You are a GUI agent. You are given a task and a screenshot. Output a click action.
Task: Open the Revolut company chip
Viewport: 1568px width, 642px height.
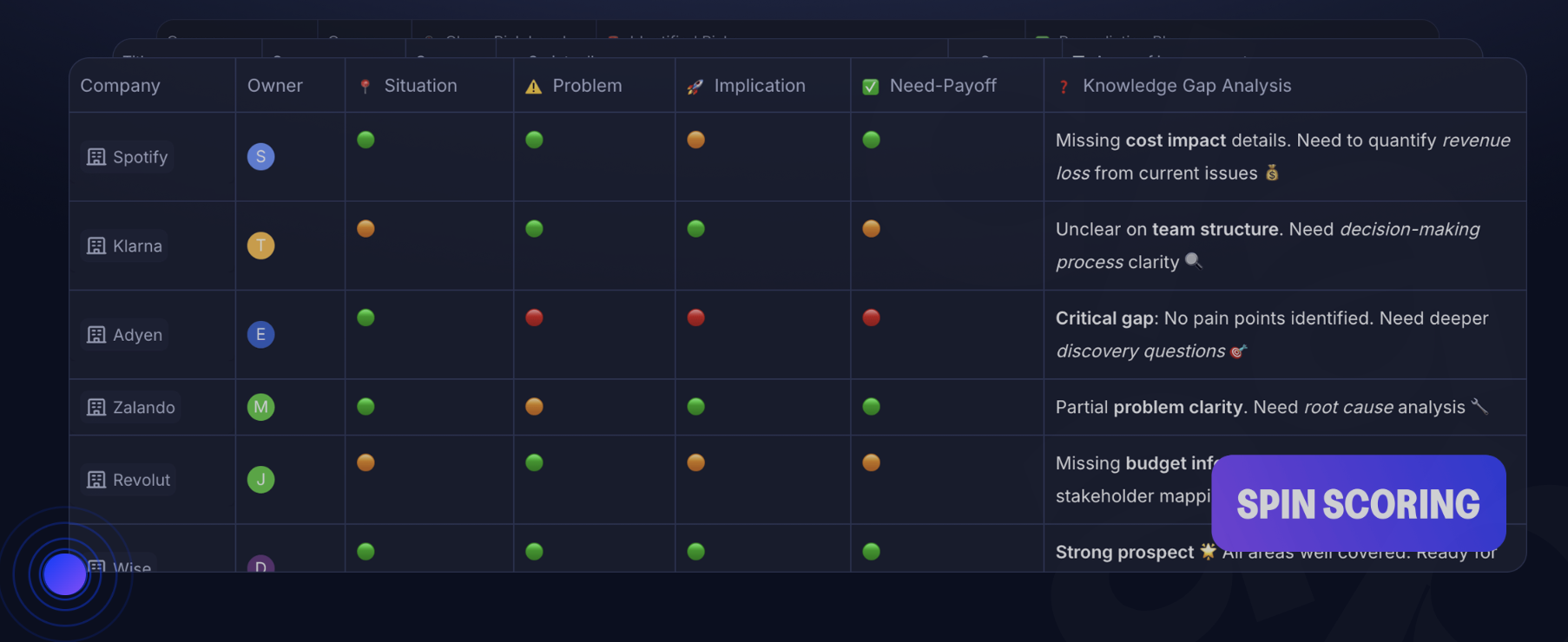pyautogui.click(x=128, y=480)
